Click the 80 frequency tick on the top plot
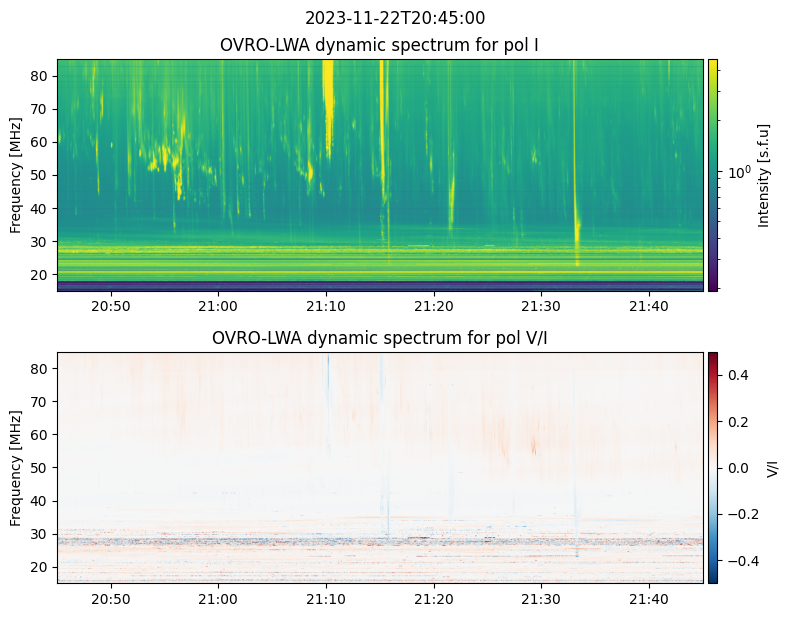This screenshot has width=790, height=617. pyautogui.click(x=43, y=76)
